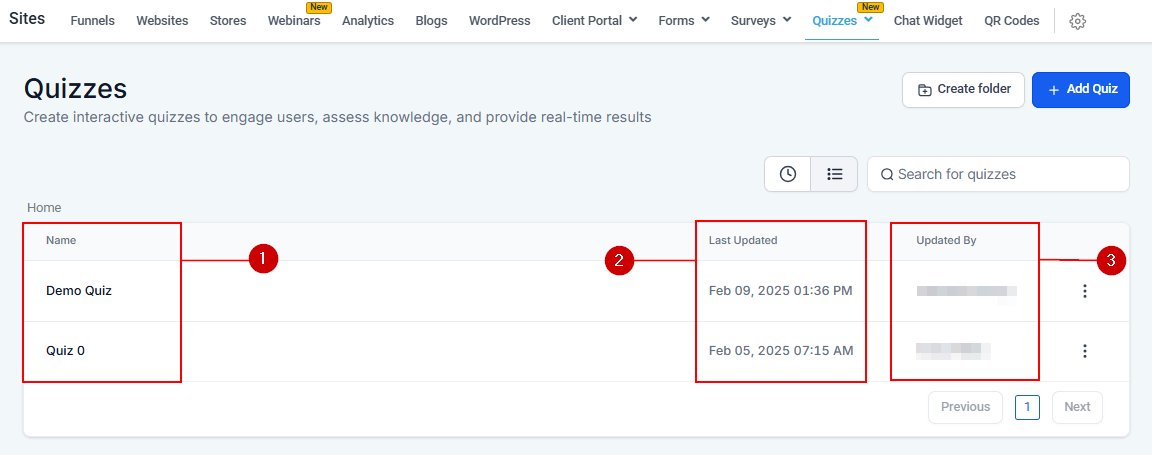Click the Create folder button
1152x455 pixels.
[963, 90]
